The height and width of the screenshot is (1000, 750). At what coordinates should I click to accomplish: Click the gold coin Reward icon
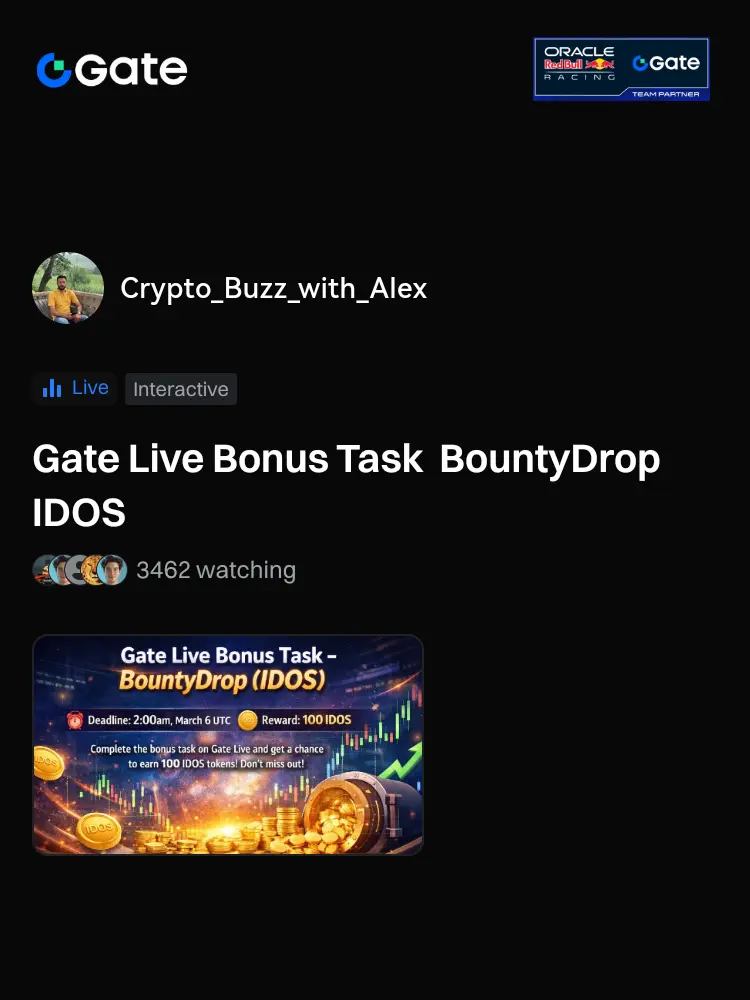click(x=247, y=720)
